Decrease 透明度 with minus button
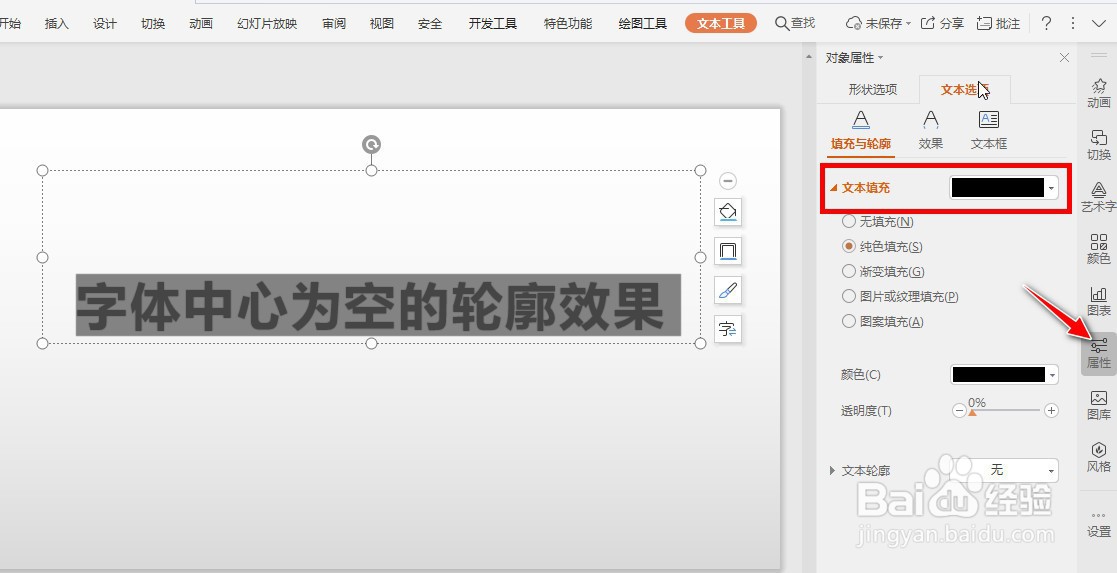The width and height of the screenshot is (1117, 573). tap(959, 411)
